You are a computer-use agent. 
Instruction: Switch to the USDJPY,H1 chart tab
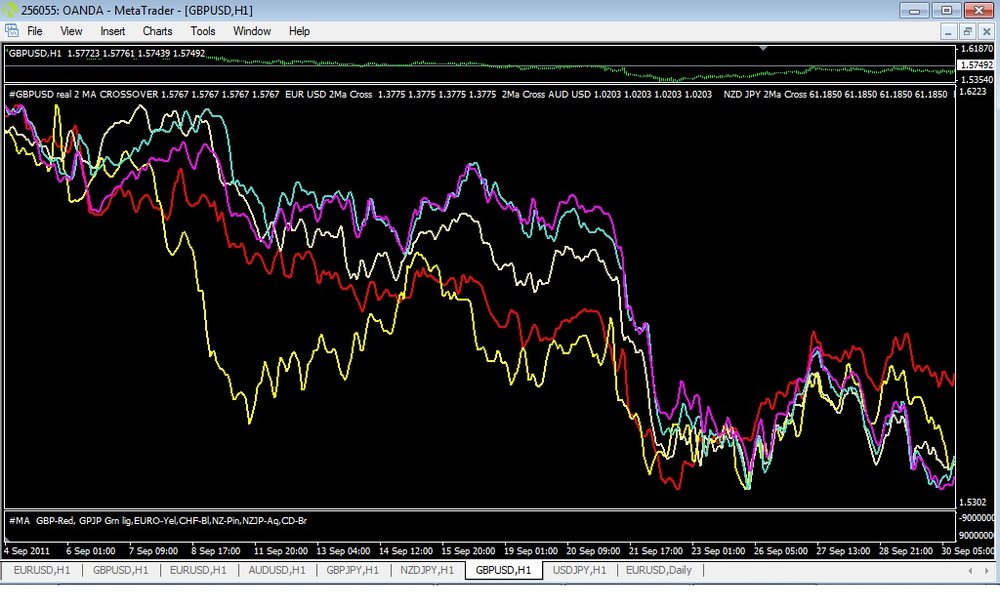[x=579, y=570]
